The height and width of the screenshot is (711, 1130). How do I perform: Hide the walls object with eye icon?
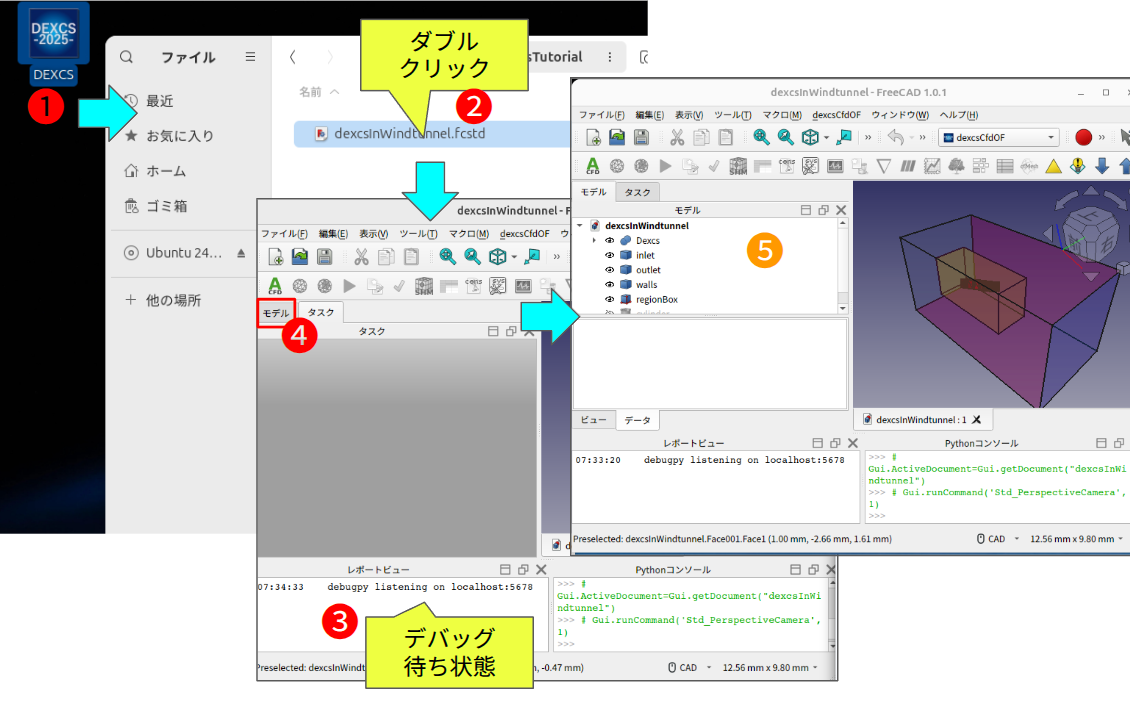point(609,285)
